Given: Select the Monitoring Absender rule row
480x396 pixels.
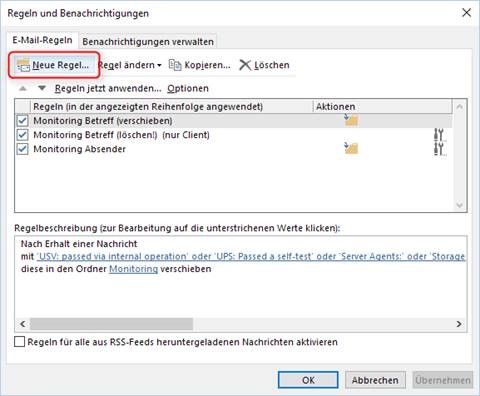Looking at the screenshot, I should click(234, 149).
